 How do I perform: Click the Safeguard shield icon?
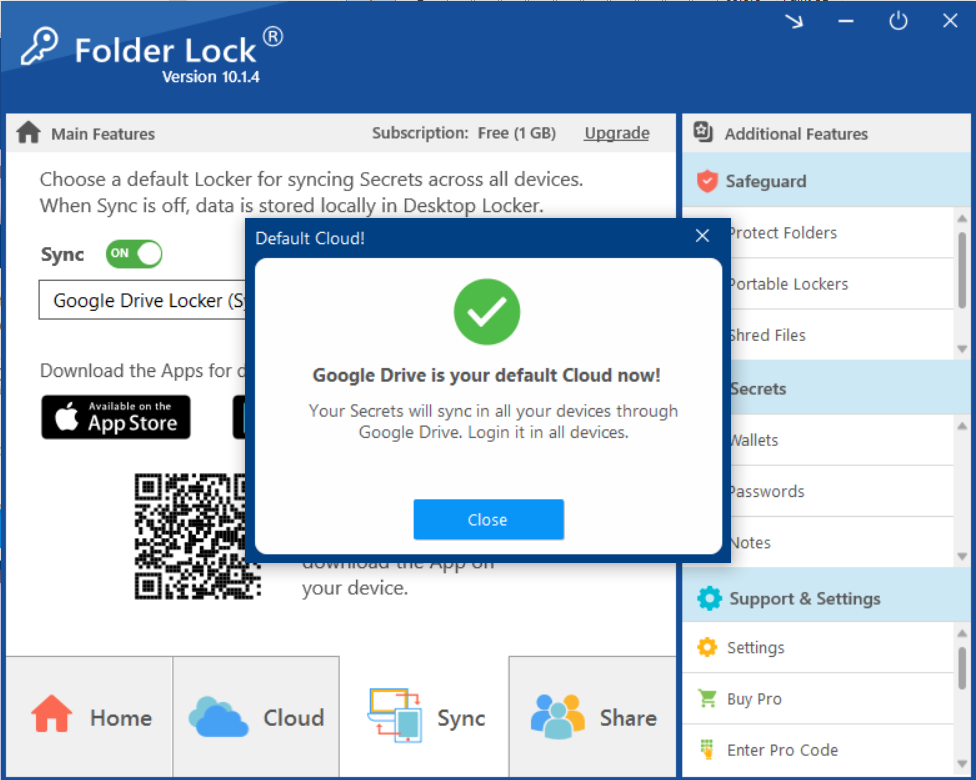[x=707, y=181]
